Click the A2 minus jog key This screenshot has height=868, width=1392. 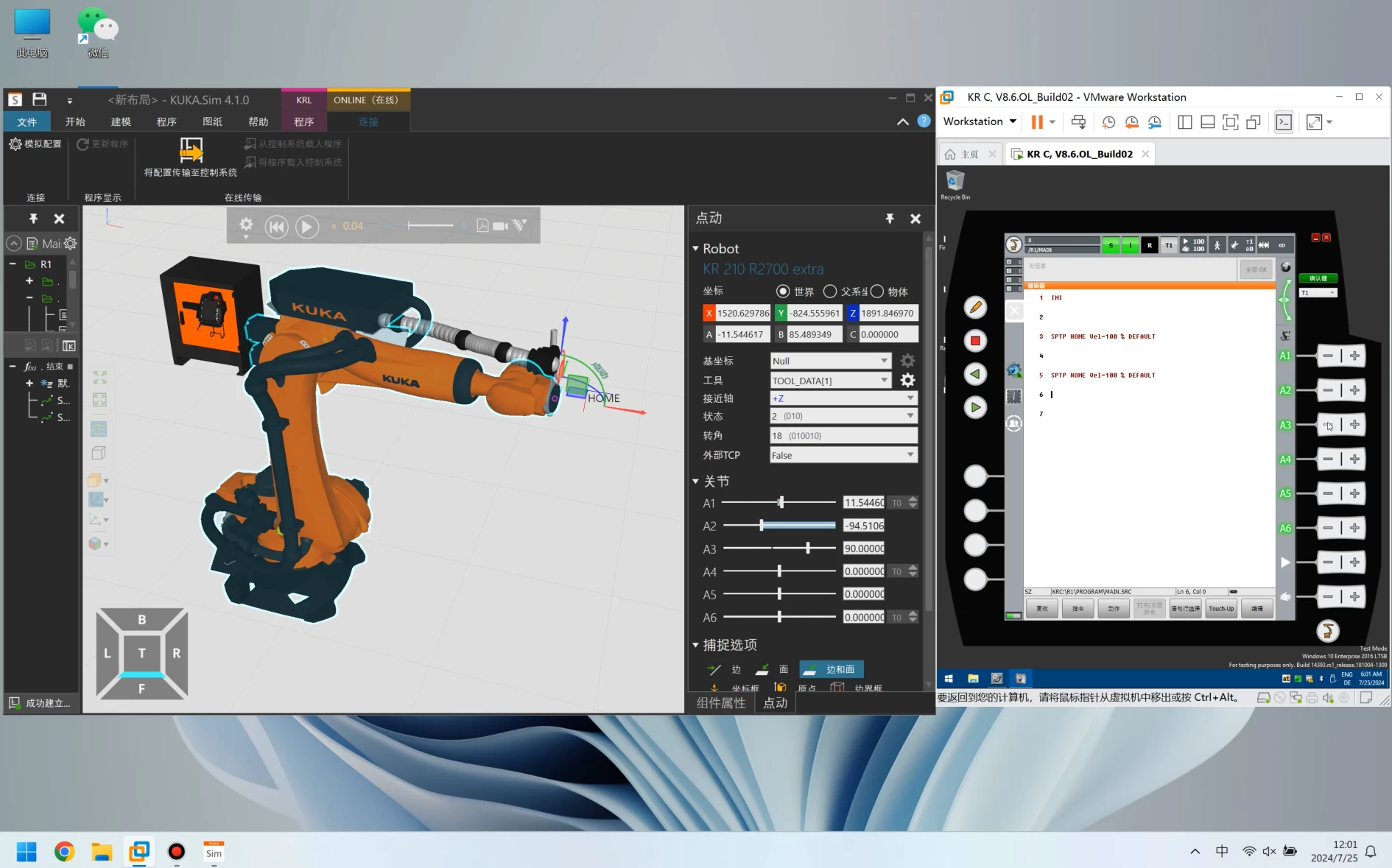point(1328,390)
